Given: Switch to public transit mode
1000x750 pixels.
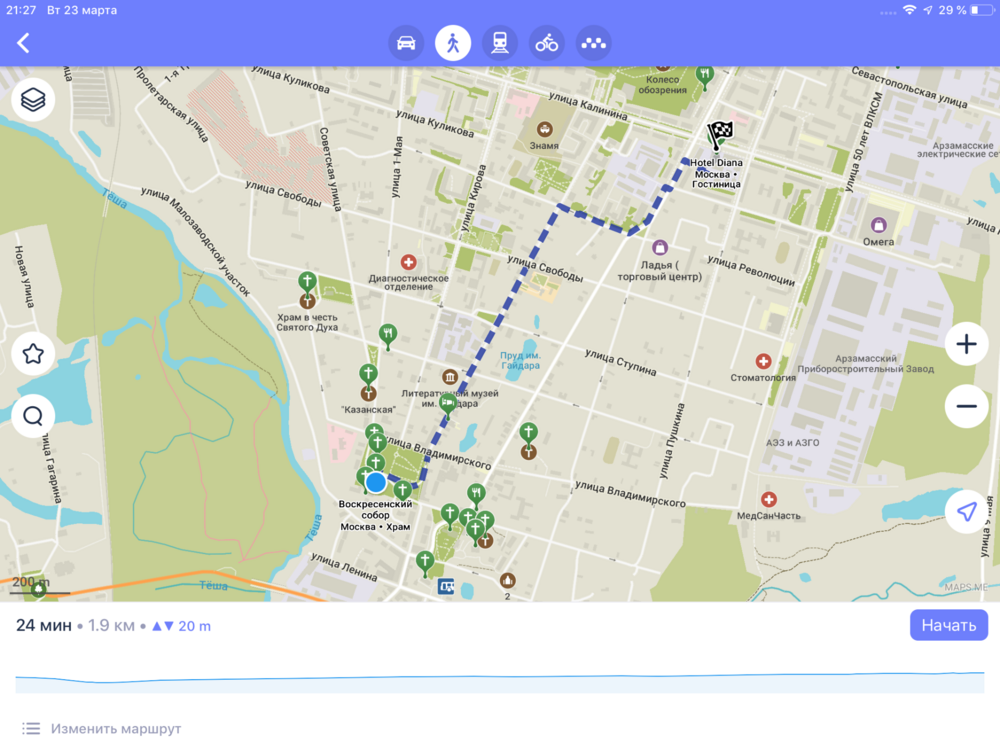Looking at the screenshot, I should [x=500, y=43].
